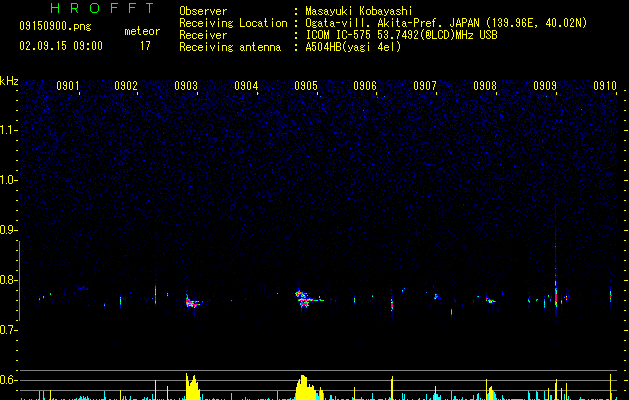The height and width of the screenshot is (400, 629).
Task: Click the meteor count 17
Action: [145, 46]
